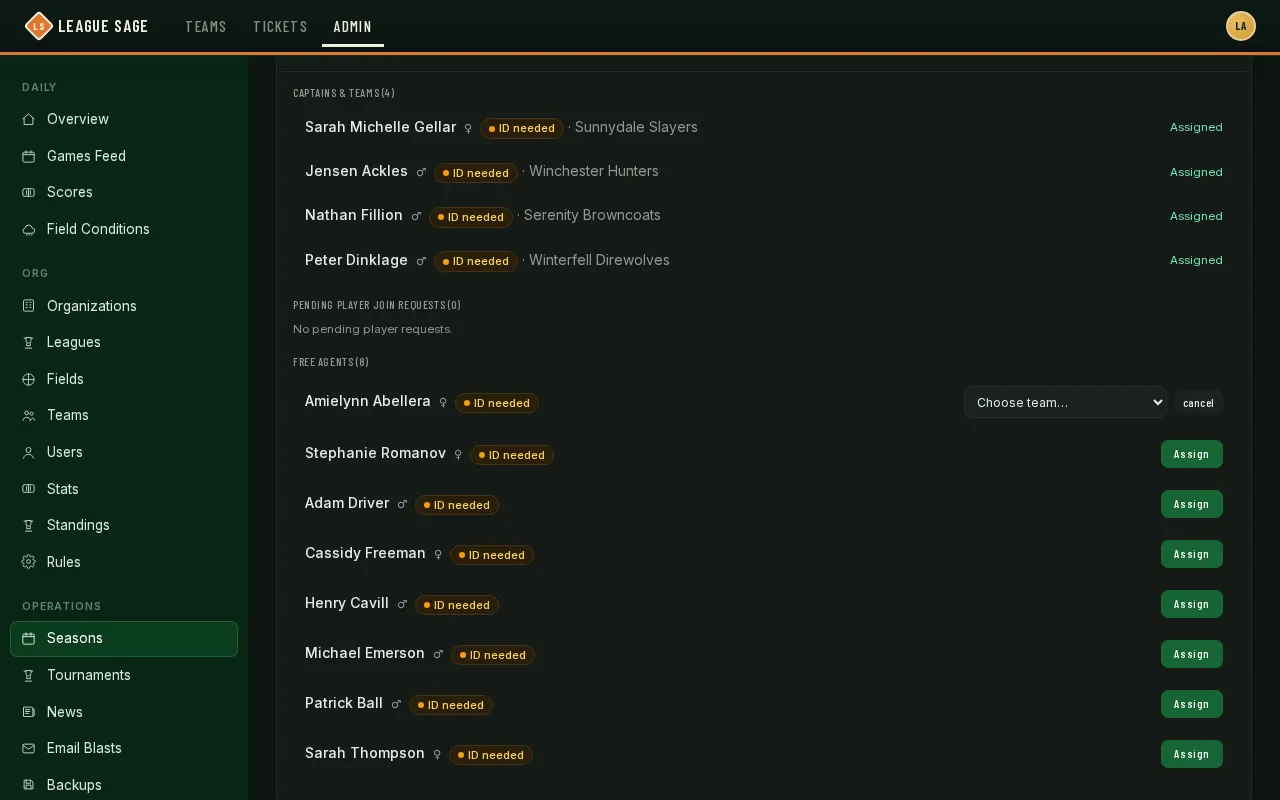
Task: Click the Teams people icon in sidebar
Action: point(29,415)
